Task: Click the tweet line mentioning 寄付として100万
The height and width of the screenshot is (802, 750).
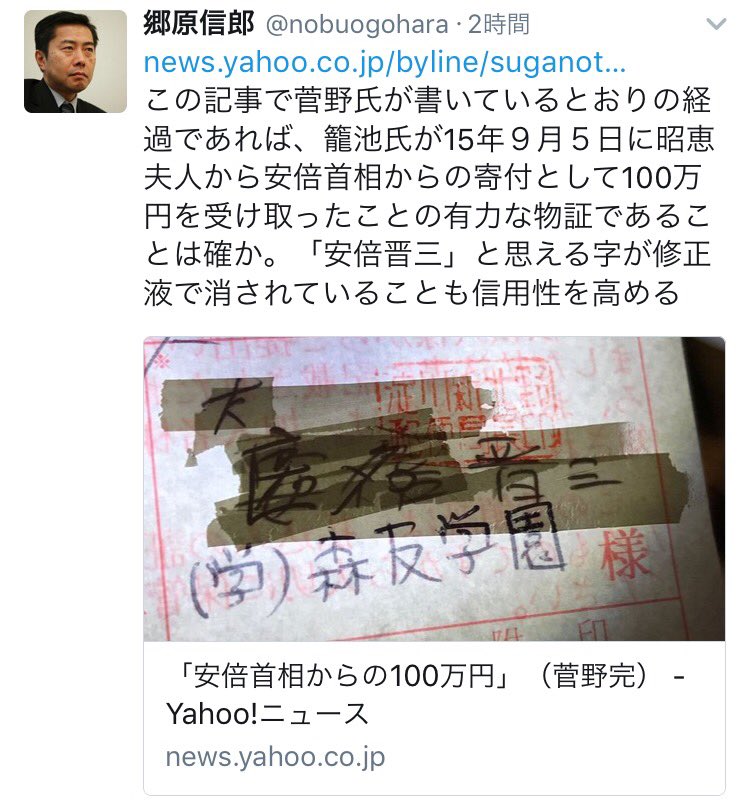Action: click(x=422, y=177)
